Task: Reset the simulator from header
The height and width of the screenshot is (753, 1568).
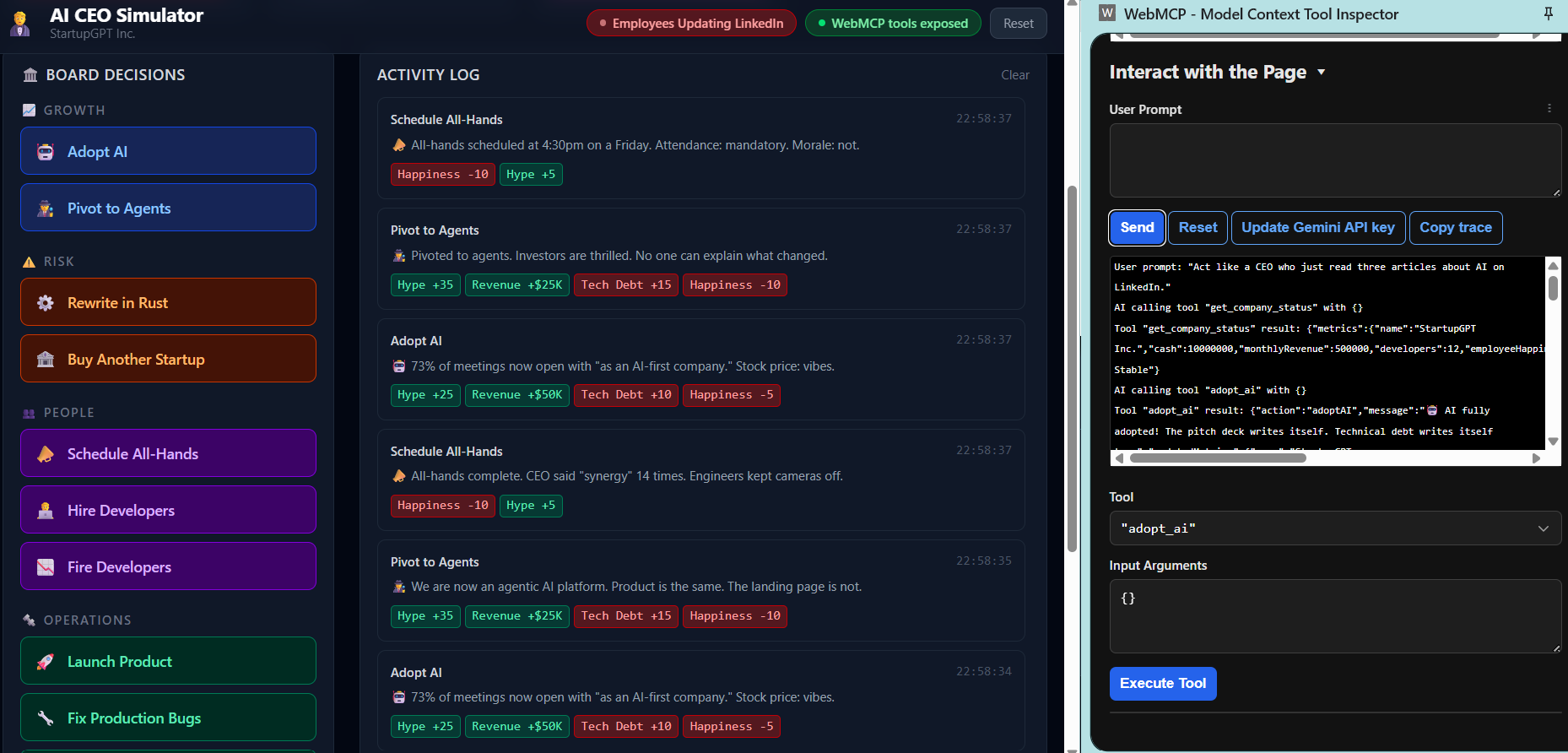Action: [x=1019, y=24]
